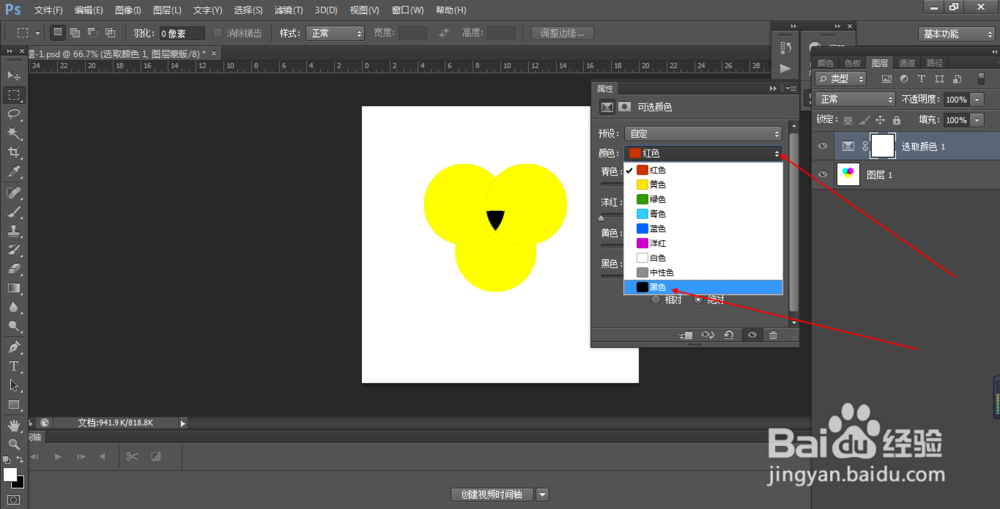This screenshot has height=509, width=1000.
Task: Open the 样式 style dropdown
Action: [335, 33]
